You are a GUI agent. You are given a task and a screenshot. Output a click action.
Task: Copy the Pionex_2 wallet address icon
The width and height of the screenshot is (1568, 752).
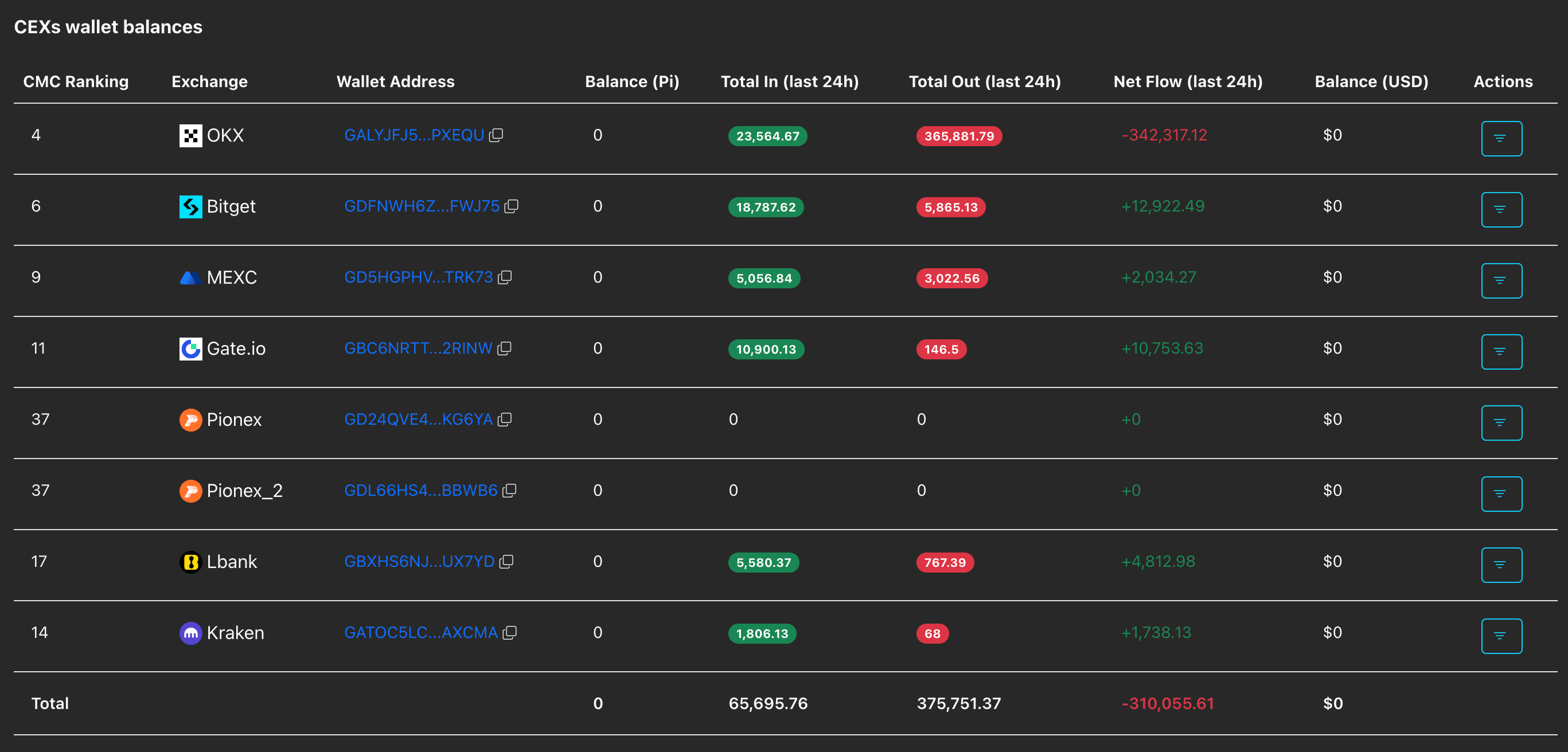tap(509, 491)
